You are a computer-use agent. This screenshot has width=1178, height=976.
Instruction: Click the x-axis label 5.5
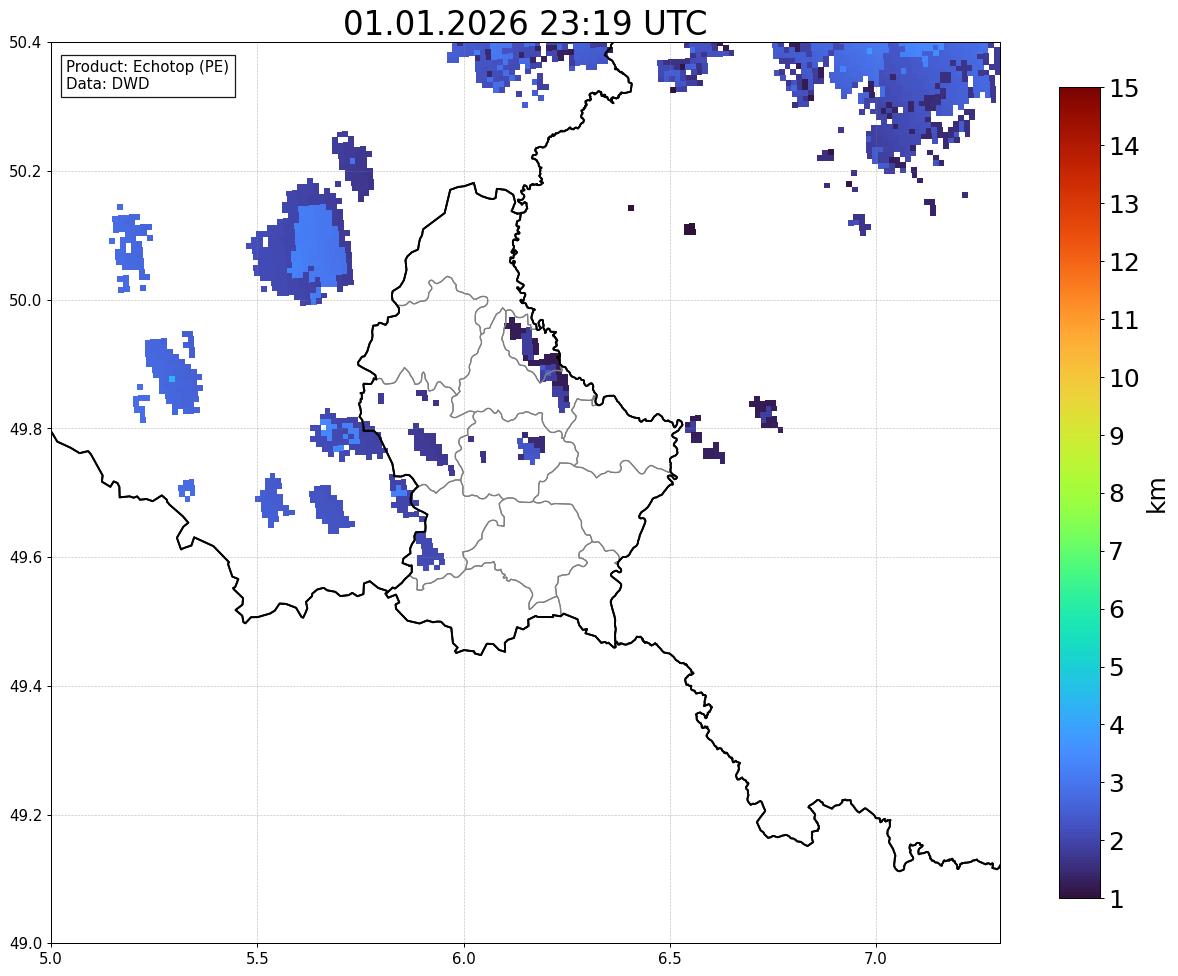tap(257, 959)
